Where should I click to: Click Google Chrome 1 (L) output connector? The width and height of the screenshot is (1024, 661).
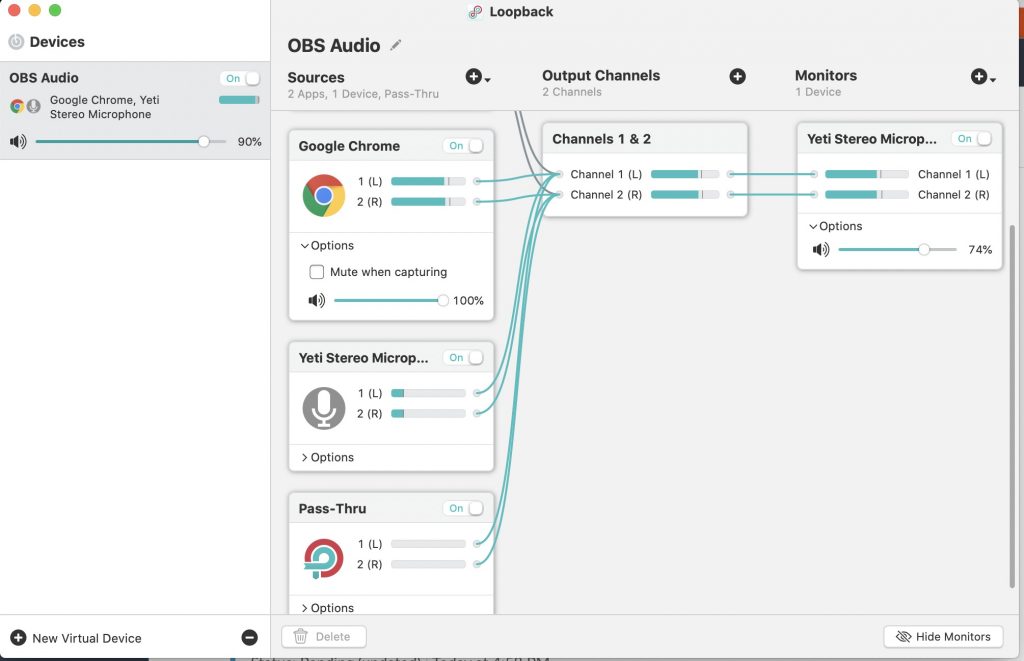pyautogui.click(x=477, y=181)
